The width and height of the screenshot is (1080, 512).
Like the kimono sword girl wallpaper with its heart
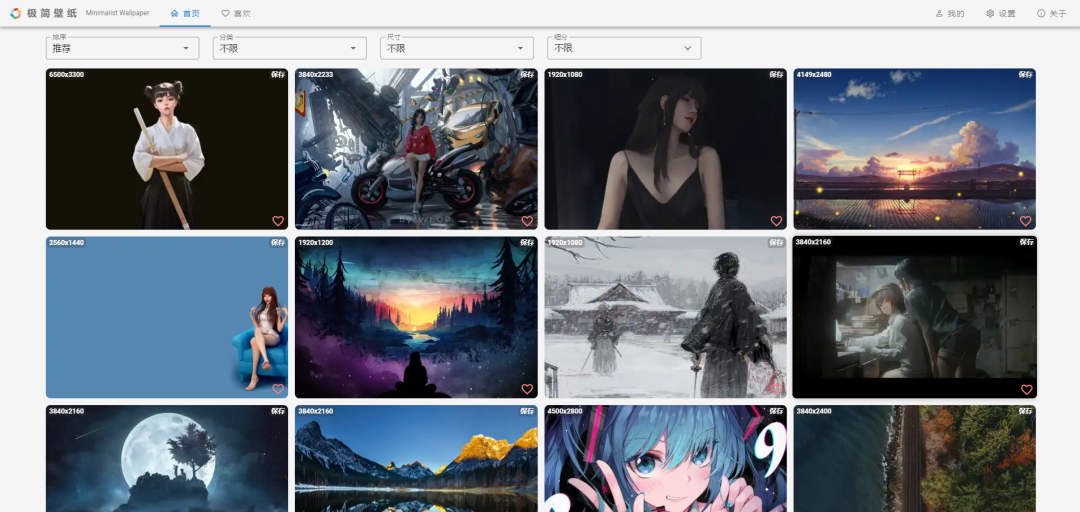pyautogui.click(x=278, y=221)
